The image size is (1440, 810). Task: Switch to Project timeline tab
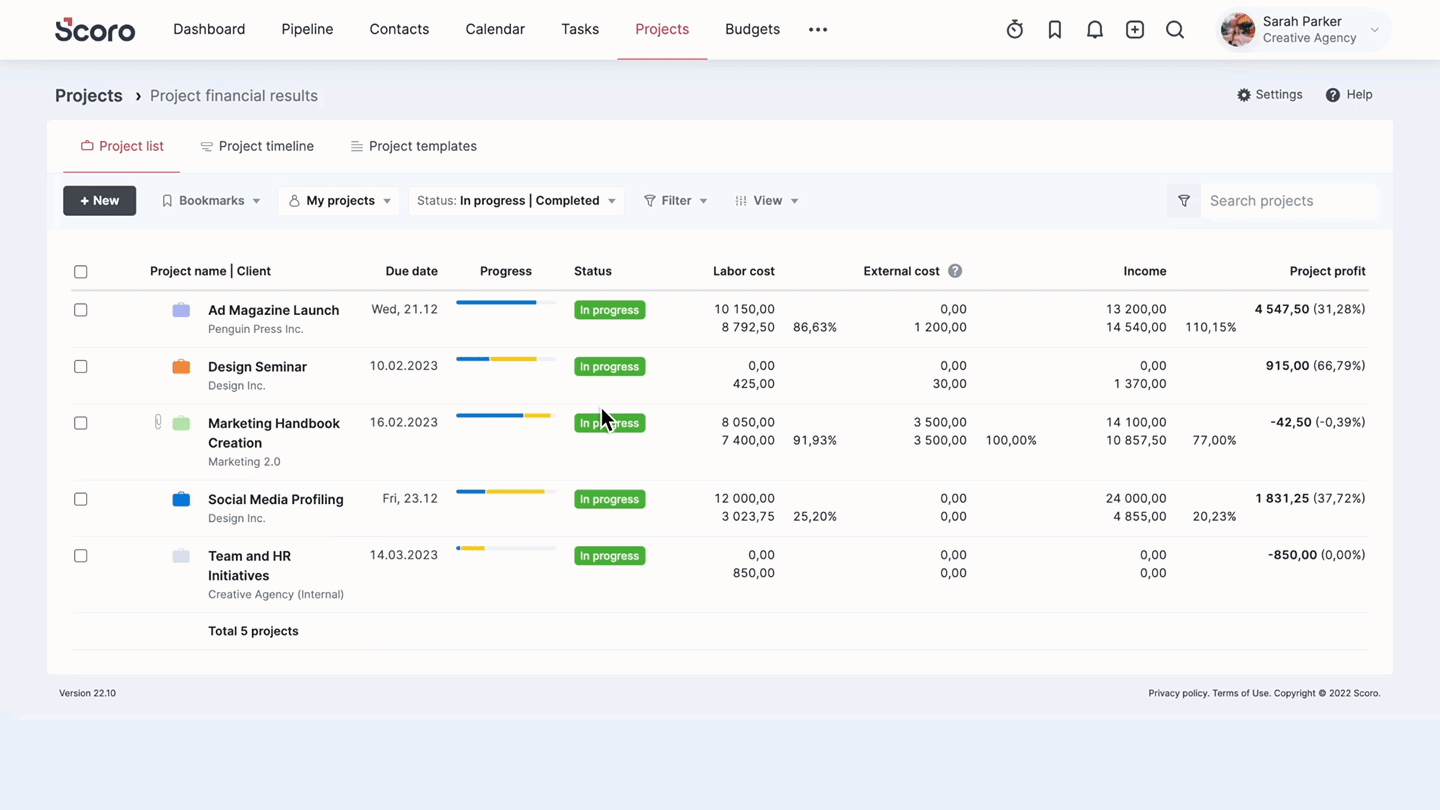pos(257,146)
